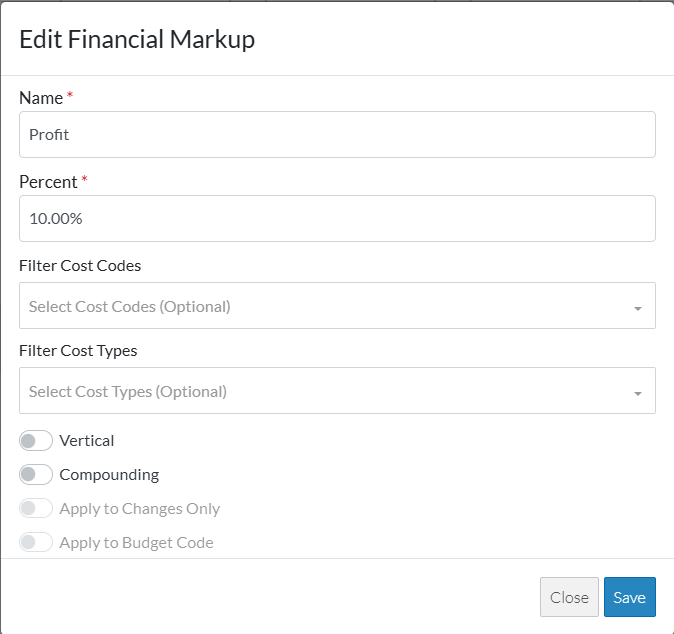The height and width of the screenshot is (634, 674).
Task: Turn on the Compounding toggle switch
Action: coord(36,475)
